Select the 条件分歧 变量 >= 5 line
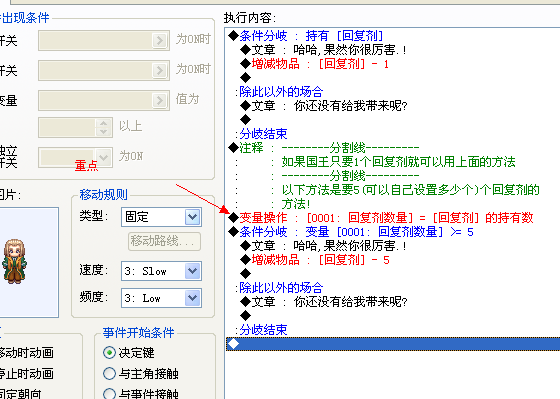The image size is (560, 399). [x=351, y=232]
